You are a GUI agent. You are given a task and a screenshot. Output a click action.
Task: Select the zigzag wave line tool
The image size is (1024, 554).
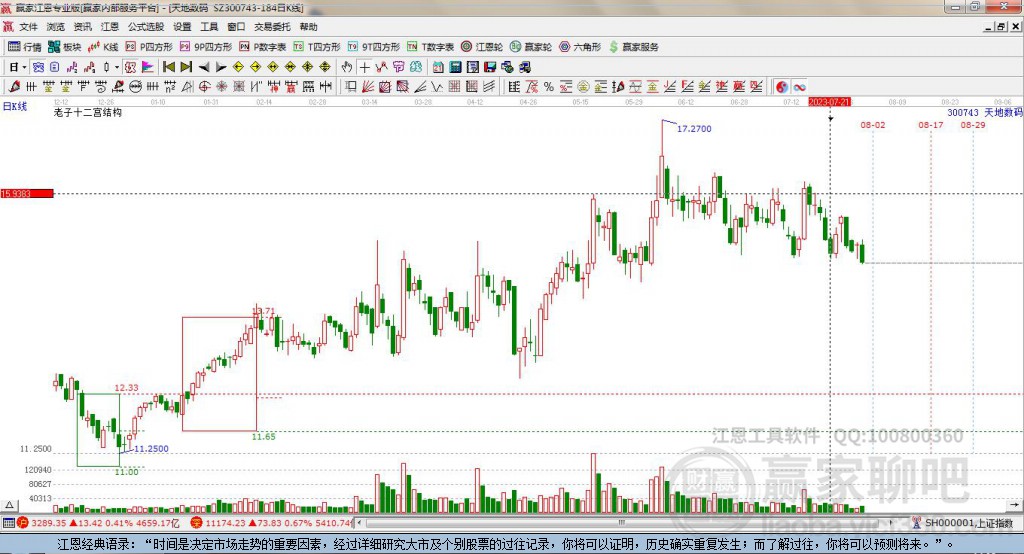coord(437,86)
